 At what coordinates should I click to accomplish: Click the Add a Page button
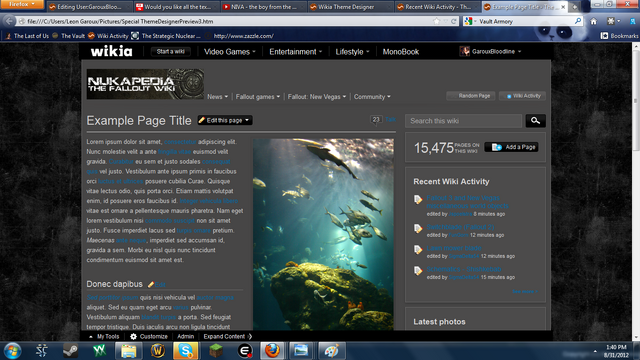point(511,147)
